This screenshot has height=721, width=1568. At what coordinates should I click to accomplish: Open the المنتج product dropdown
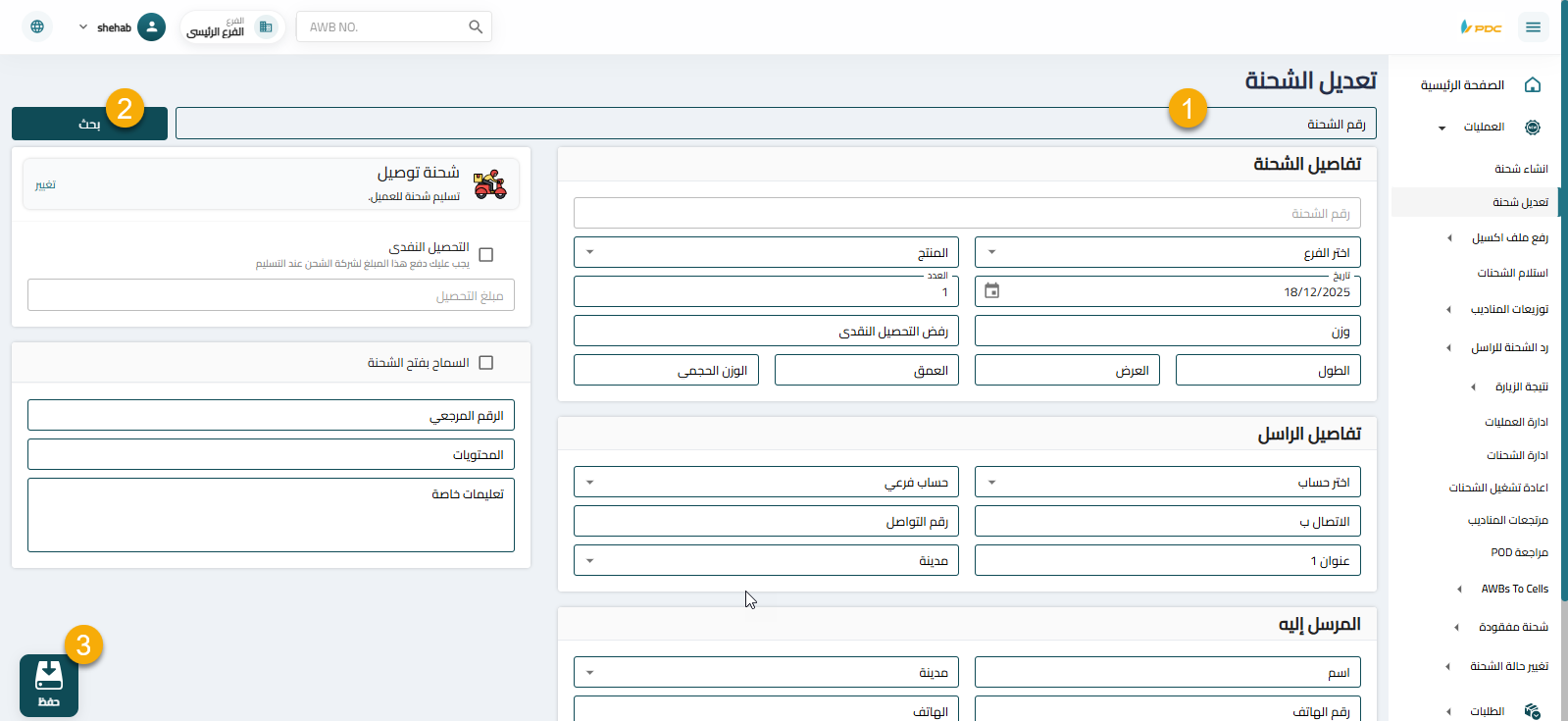[766, 252]
